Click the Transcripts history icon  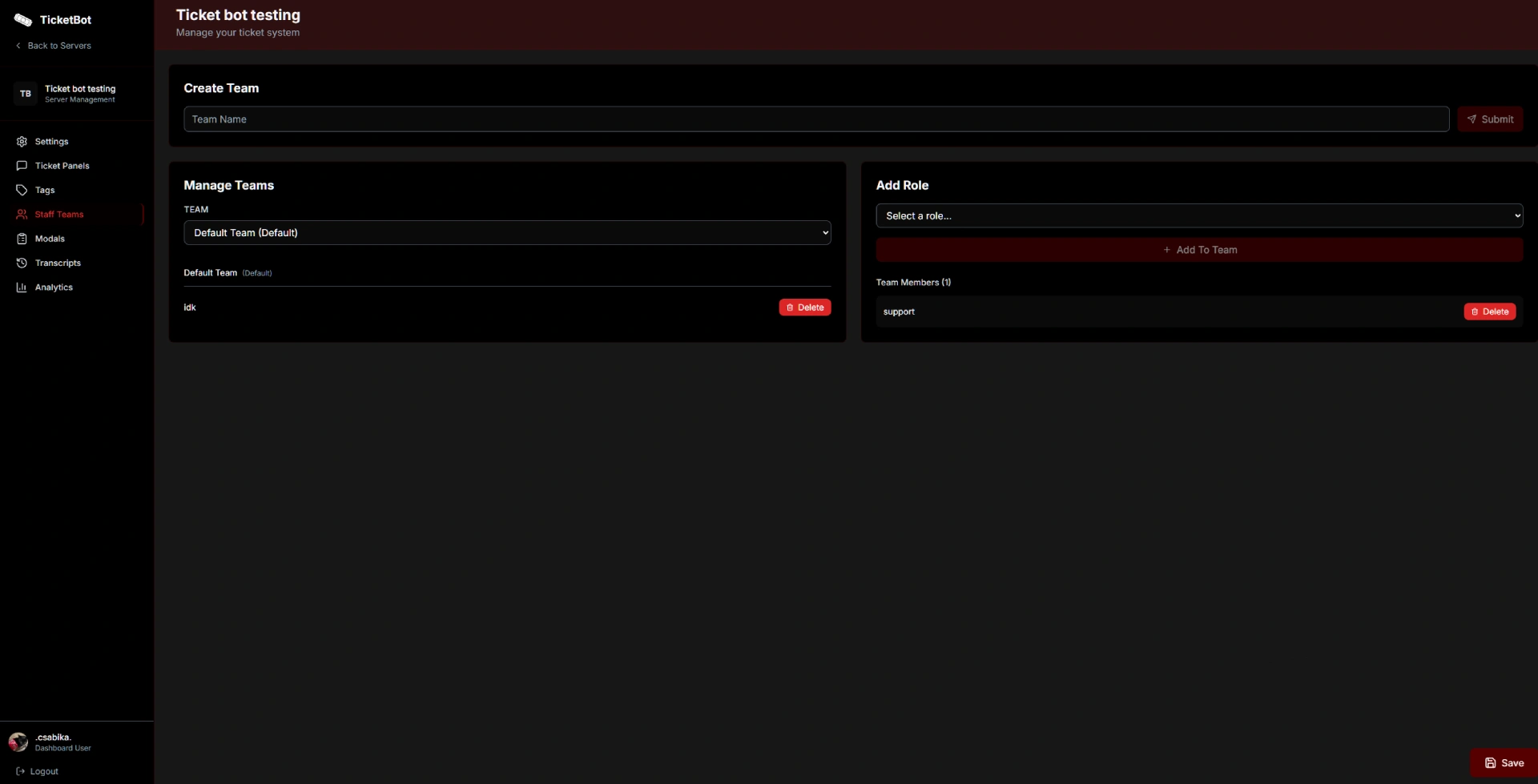point(22,263)
